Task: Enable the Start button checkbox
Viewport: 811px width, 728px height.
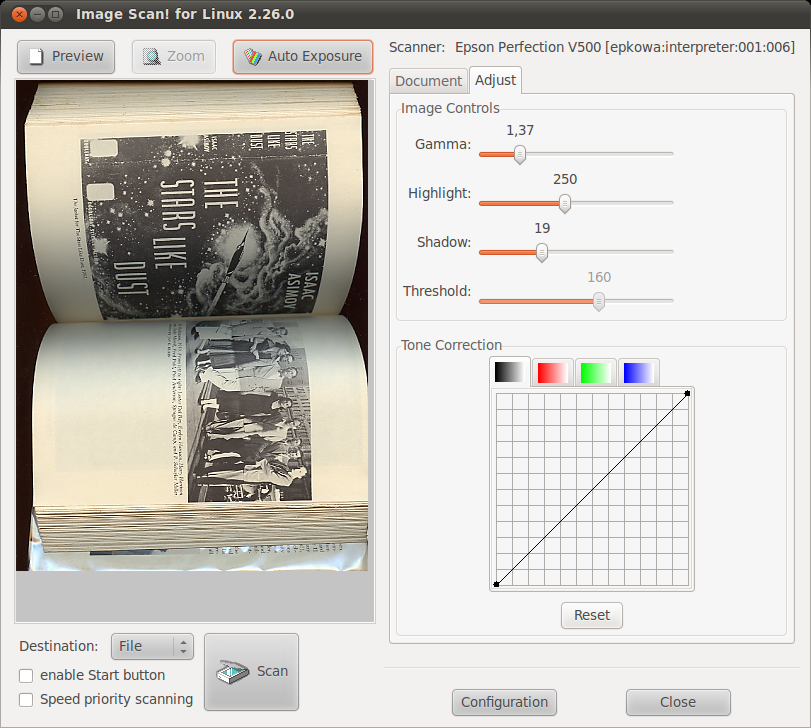Action: click(x=26, y=676)
